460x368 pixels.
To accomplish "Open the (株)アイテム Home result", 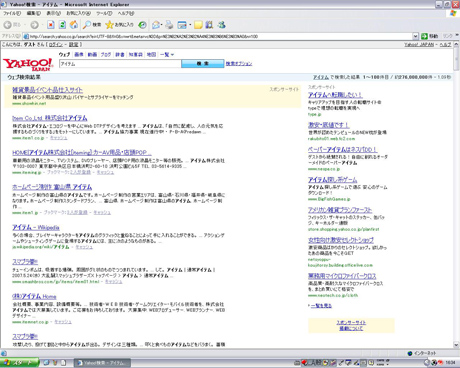I will pyautogui.click(x=34, y=296).
